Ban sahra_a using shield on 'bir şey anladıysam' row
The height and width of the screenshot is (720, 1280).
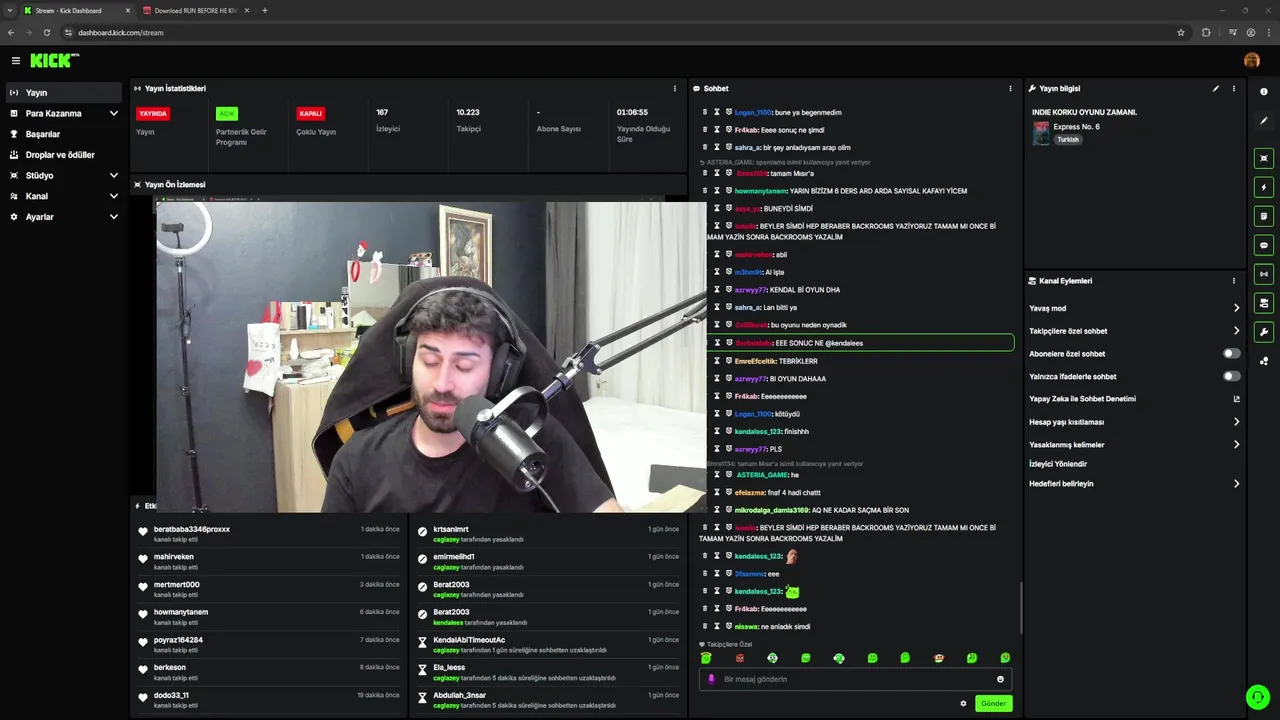pyautogui.click(x=729, y=148)
